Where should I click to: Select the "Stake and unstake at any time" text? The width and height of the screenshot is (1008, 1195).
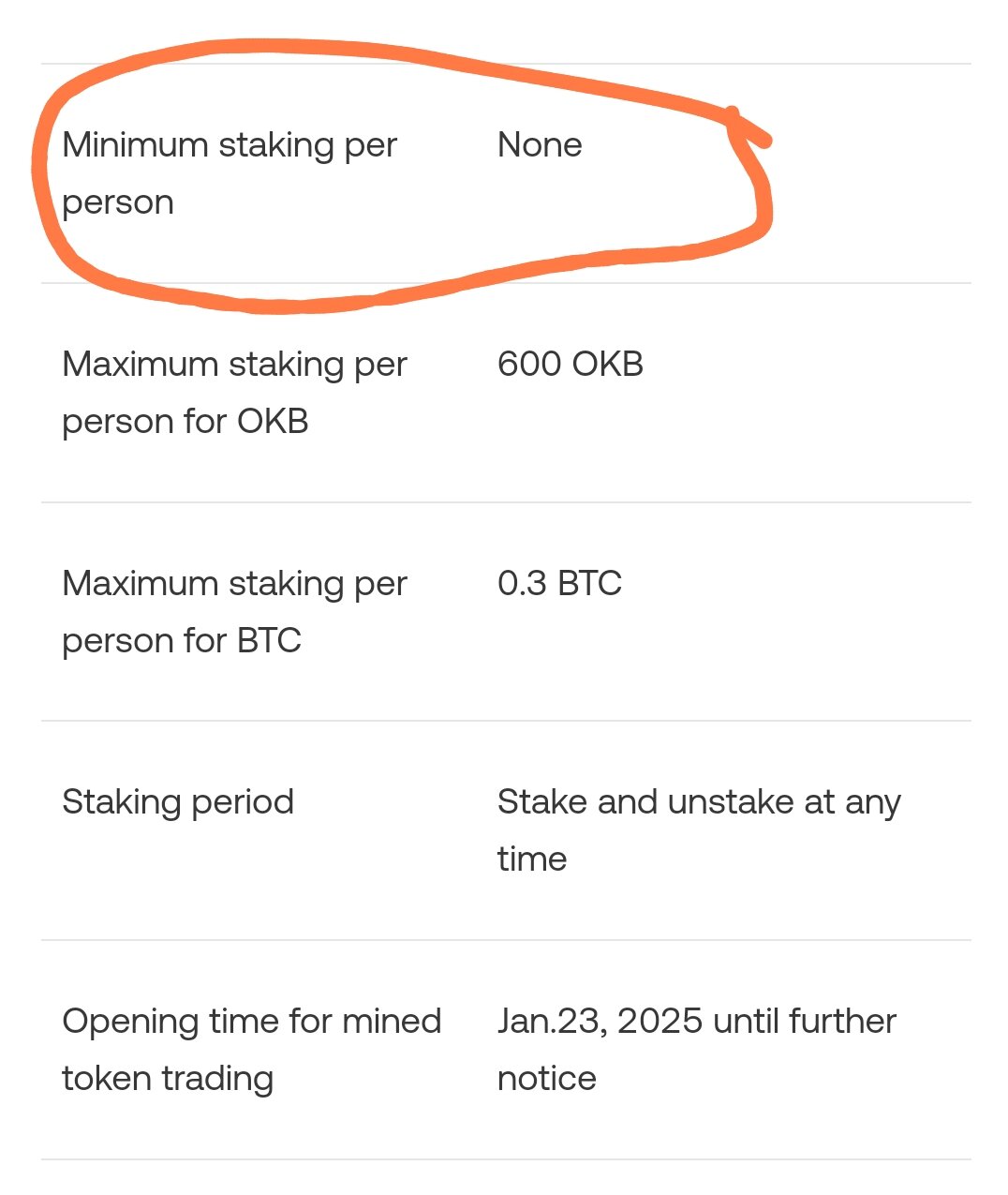click(x=698, y=830)
